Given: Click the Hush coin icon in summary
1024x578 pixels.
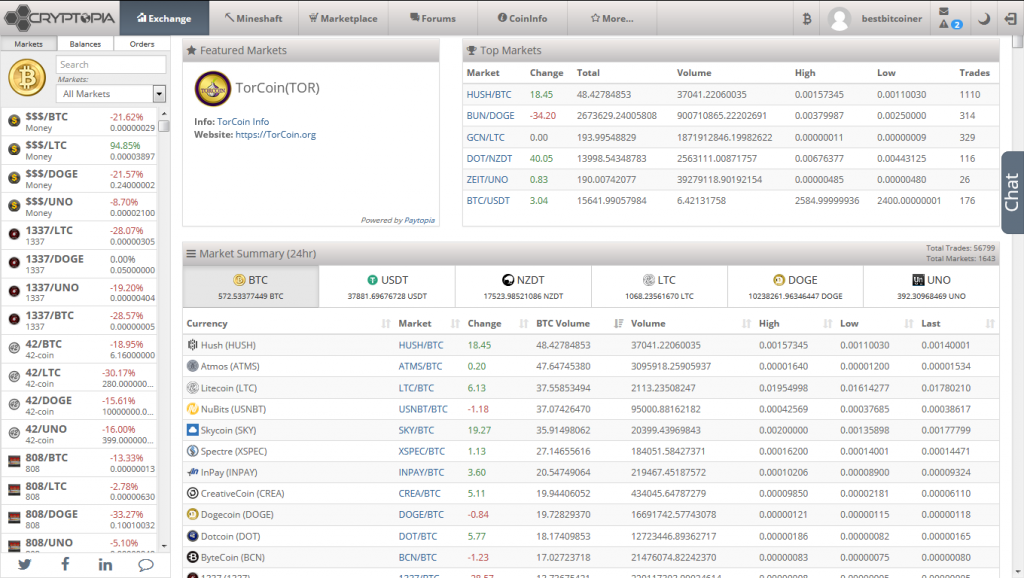Looking at the screenshot, I should [x=193, y=345].
